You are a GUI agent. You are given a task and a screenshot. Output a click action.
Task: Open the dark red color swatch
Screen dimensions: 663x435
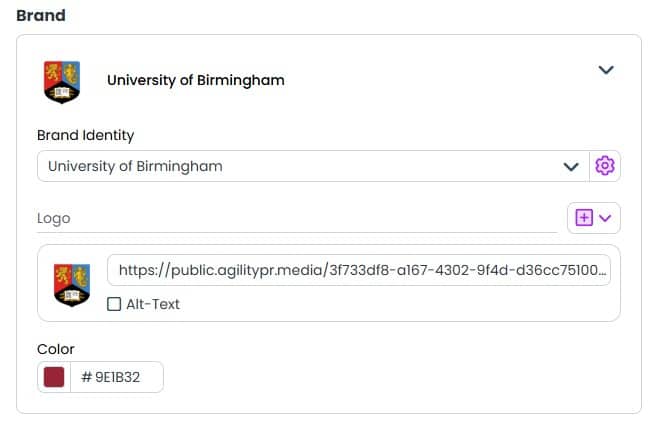click(54, 377)
